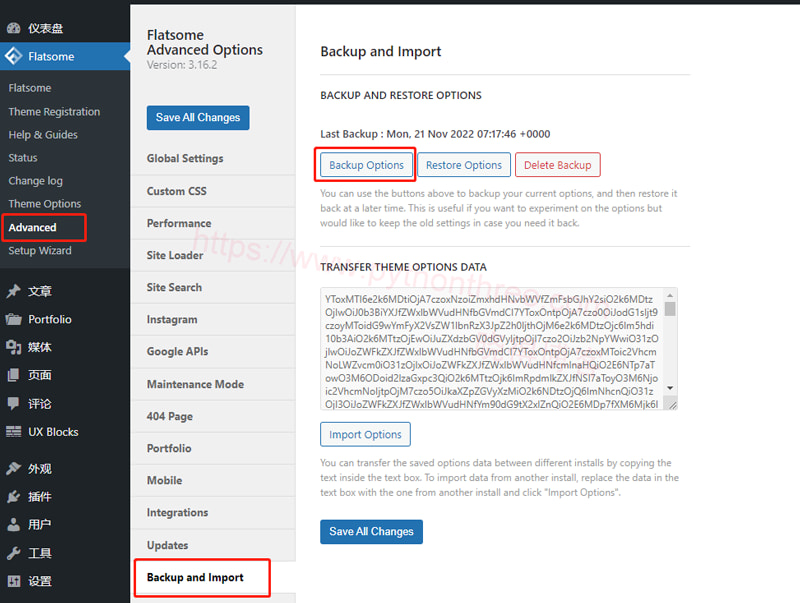Click the Portfolio folder icon
The width and height of the screenshot is (800, 603).
click(14, 319)
